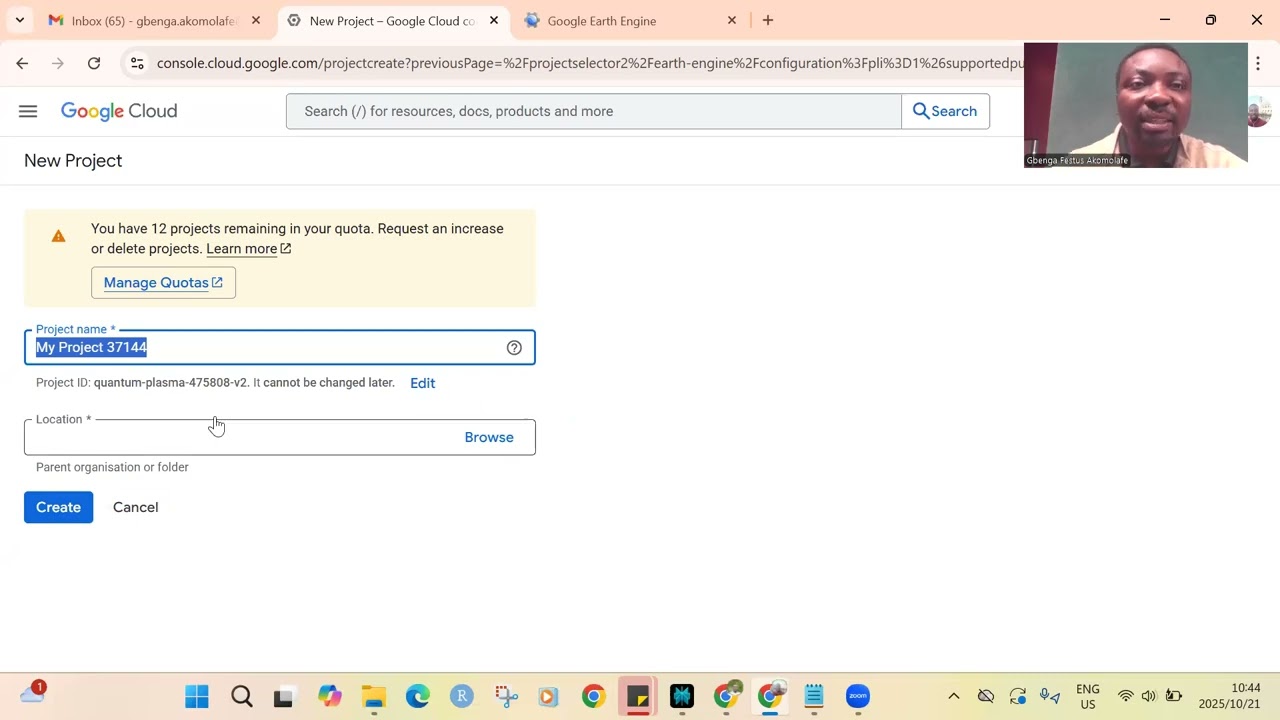Open File Explorer from the taskbar

click(x=373, y=696)
